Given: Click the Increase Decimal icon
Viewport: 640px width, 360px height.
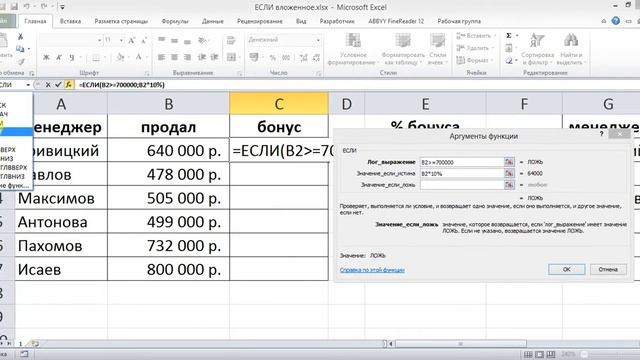Looking at the screenshot, I should [x=303, y=58].
